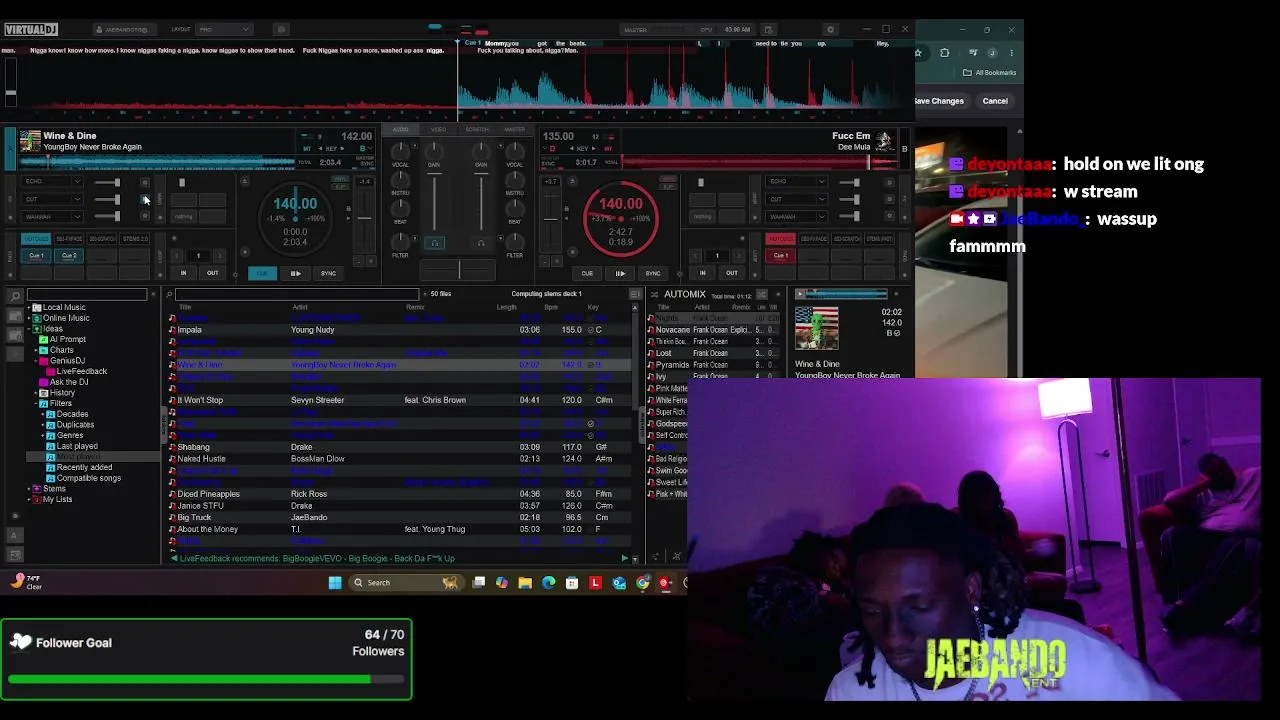Expand the My Lists folder
The image size is (1280, 720).
pos(29,499)
